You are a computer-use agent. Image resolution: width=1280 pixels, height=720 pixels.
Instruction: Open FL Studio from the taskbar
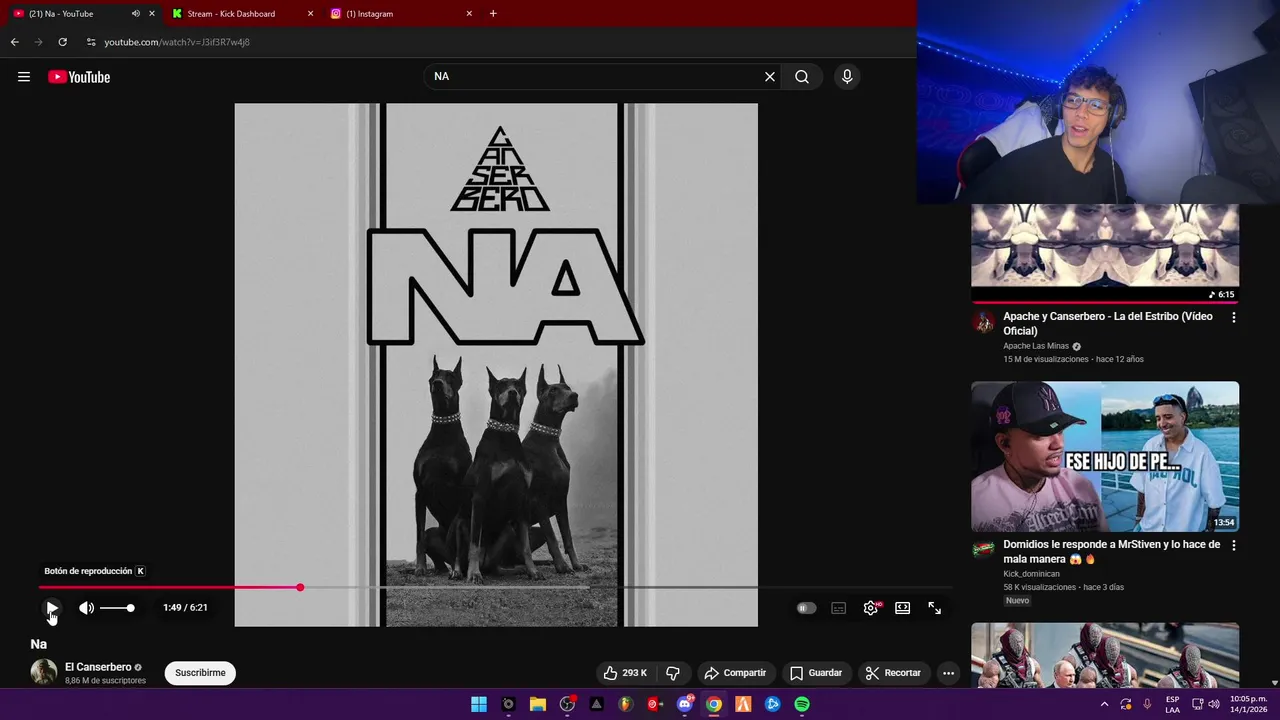626,704
